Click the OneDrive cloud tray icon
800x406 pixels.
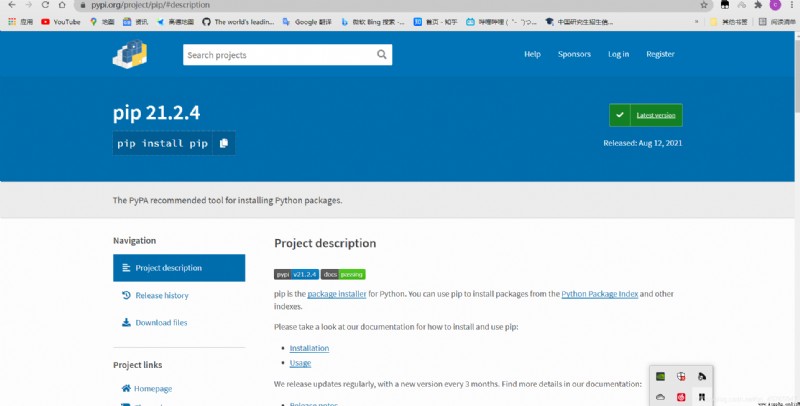660,397
